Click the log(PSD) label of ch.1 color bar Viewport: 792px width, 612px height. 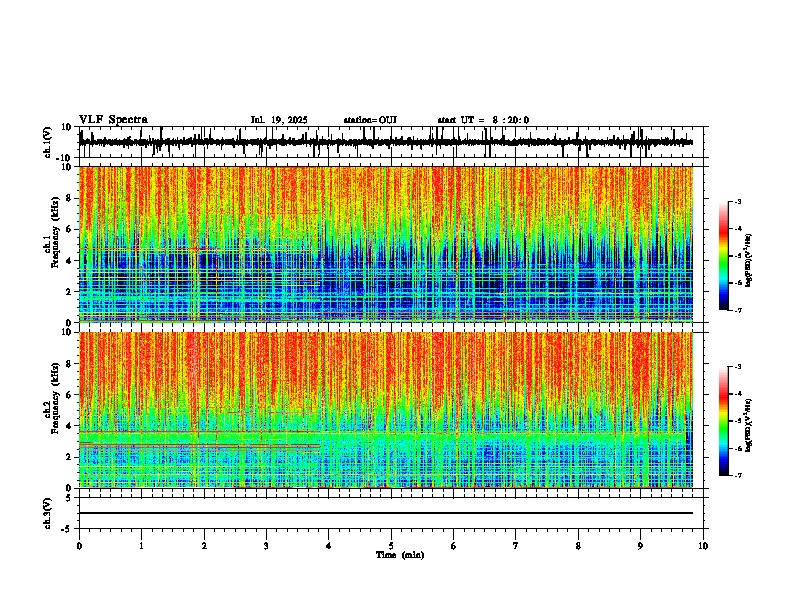coord(749,261)
